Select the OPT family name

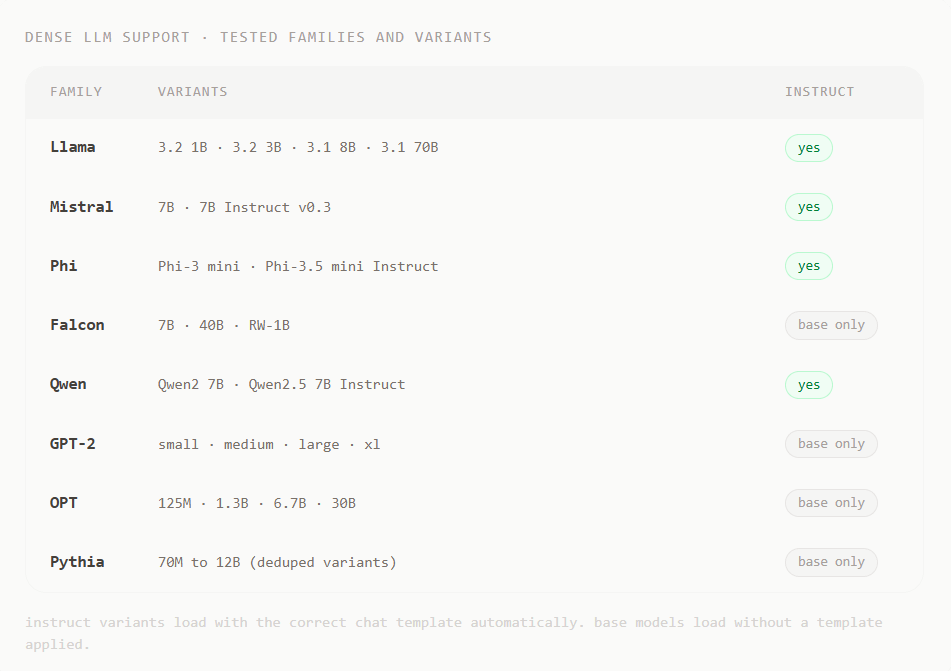[63, 503]
